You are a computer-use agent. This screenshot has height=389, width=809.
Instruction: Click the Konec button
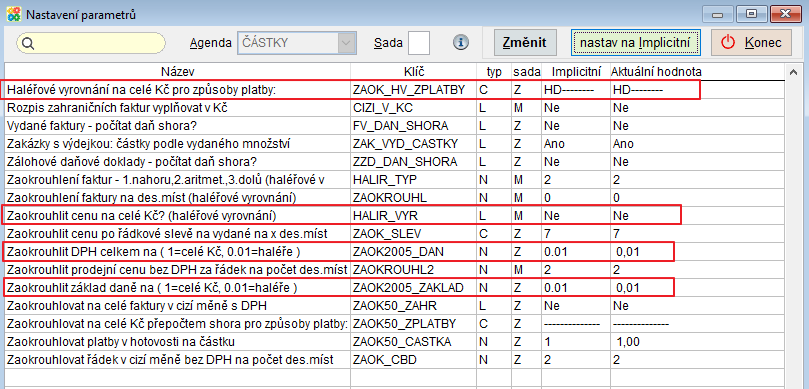[751, 42]
